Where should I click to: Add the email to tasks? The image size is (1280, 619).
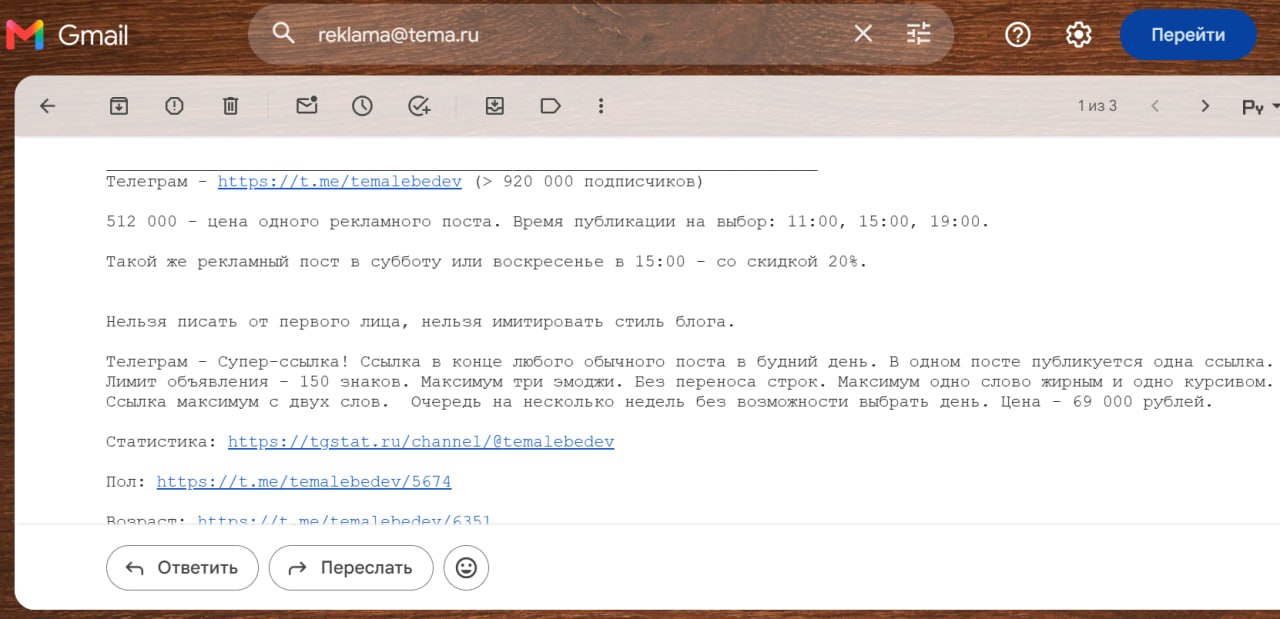pos(419,106)
